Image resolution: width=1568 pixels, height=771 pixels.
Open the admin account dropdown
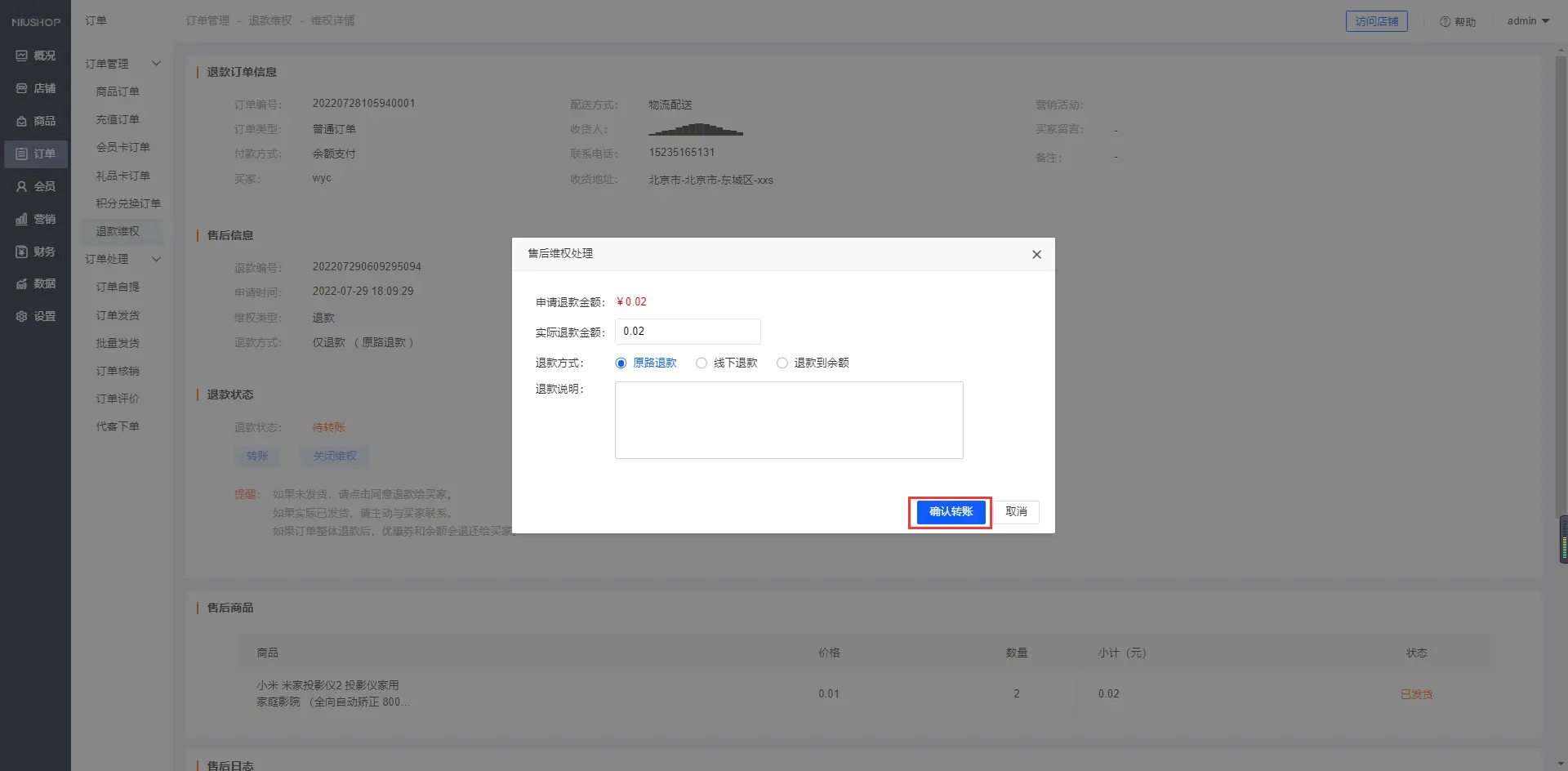coord(1528,21)
